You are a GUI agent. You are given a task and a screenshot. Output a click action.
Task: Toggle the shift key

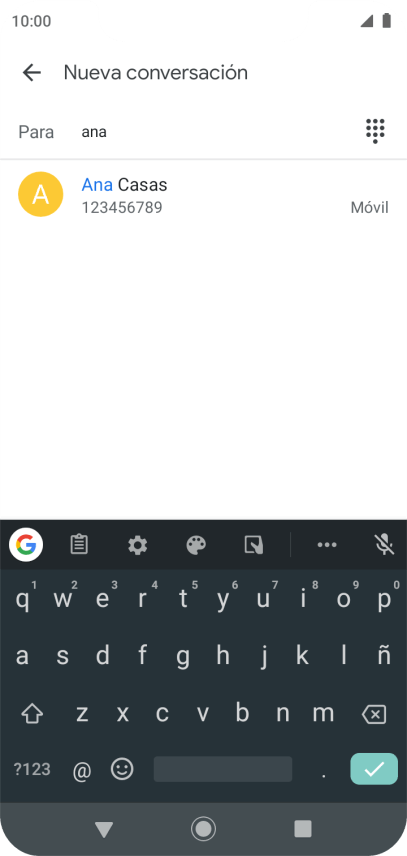32,714
